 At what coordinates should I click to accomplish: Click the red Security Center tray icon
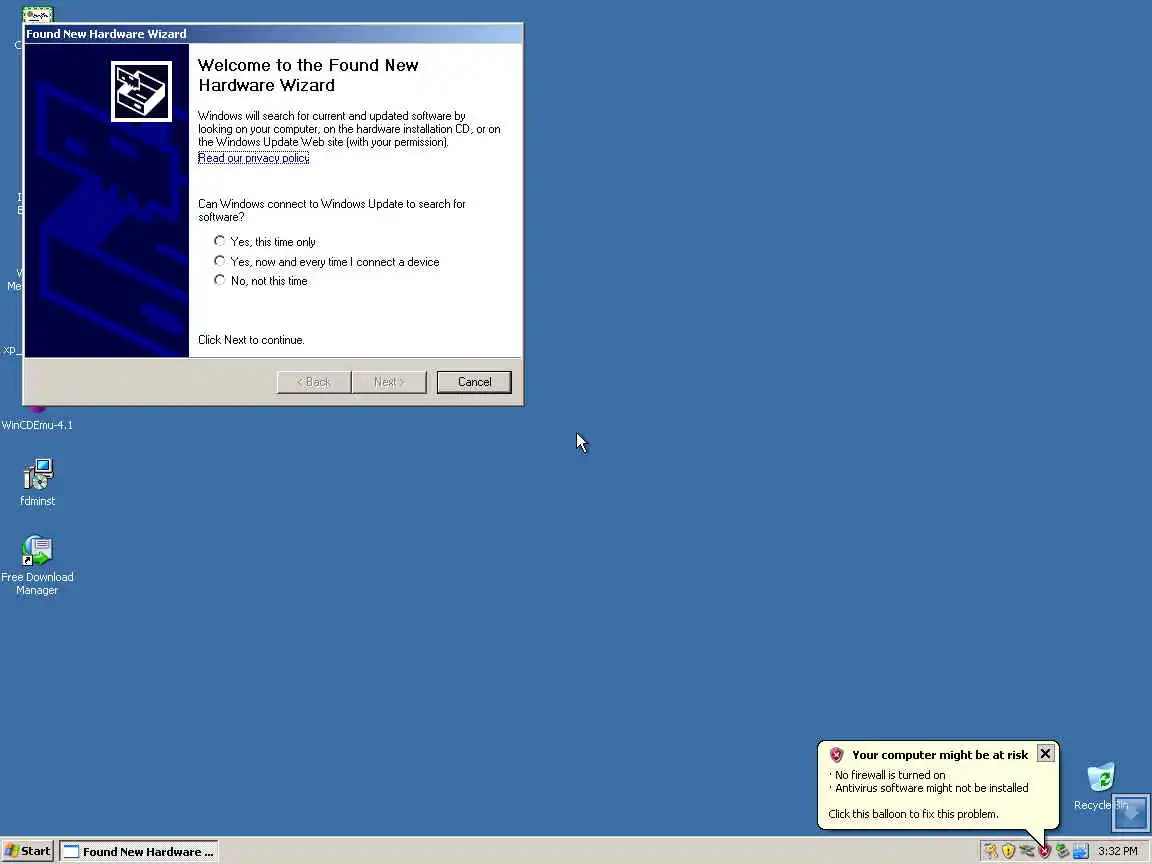coord(1045,852)
